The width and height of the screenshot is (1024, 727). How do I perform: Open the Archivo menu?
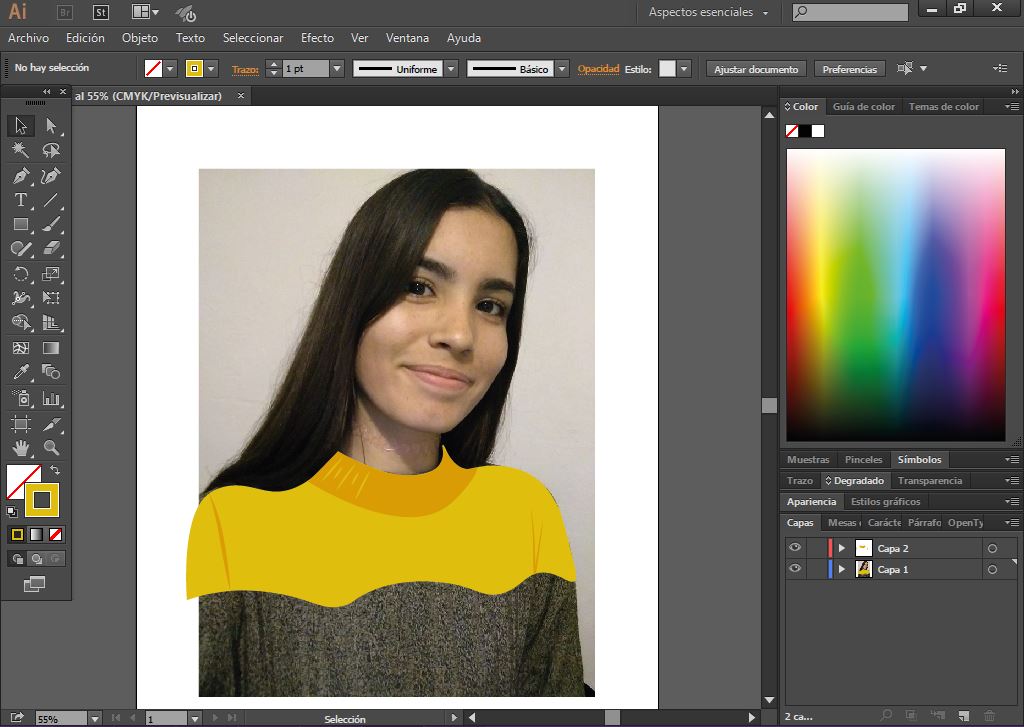coord(28,38)
